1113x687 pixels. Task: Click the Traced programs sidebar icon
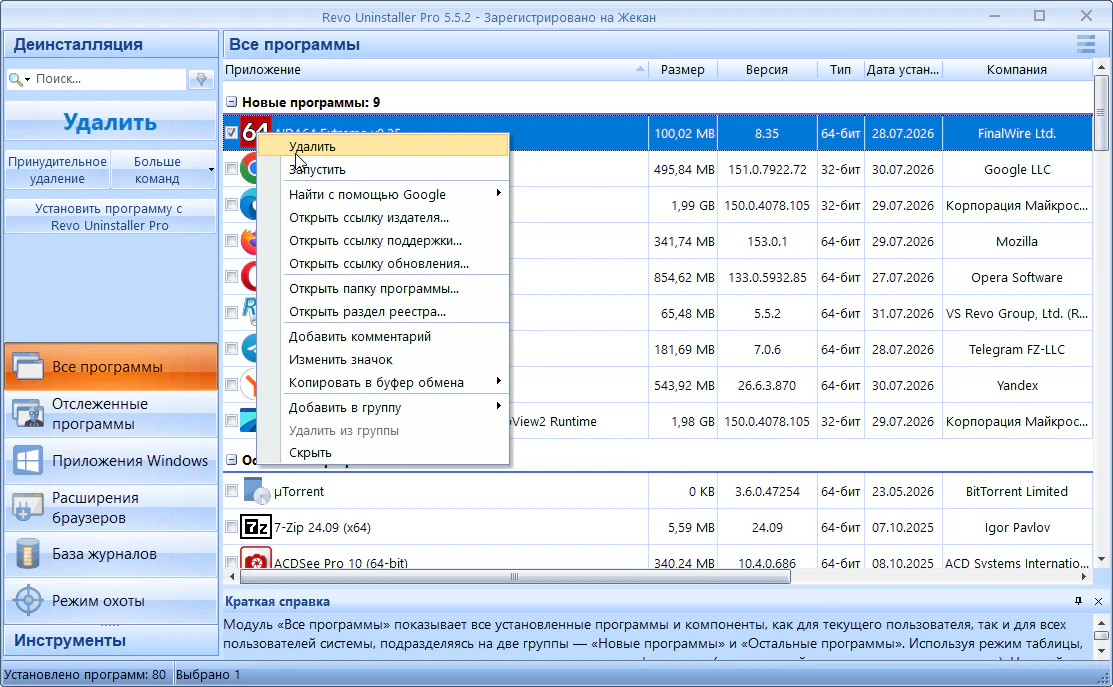tap(28, 414)
